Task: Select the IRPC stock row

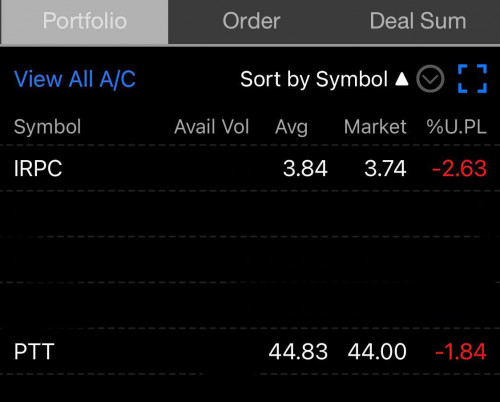Action: [x=250, y=168]
